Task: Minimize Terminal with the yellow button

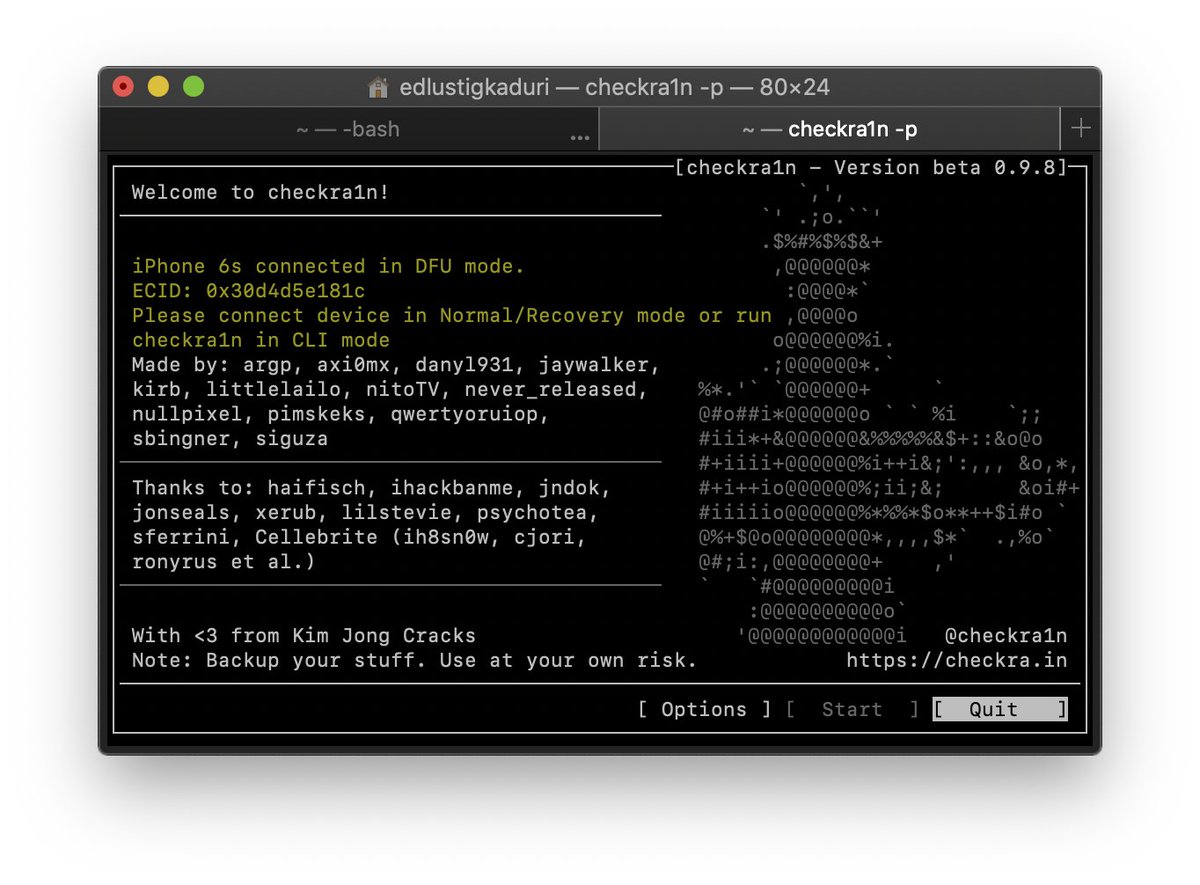Action: [x=159, y=87]
